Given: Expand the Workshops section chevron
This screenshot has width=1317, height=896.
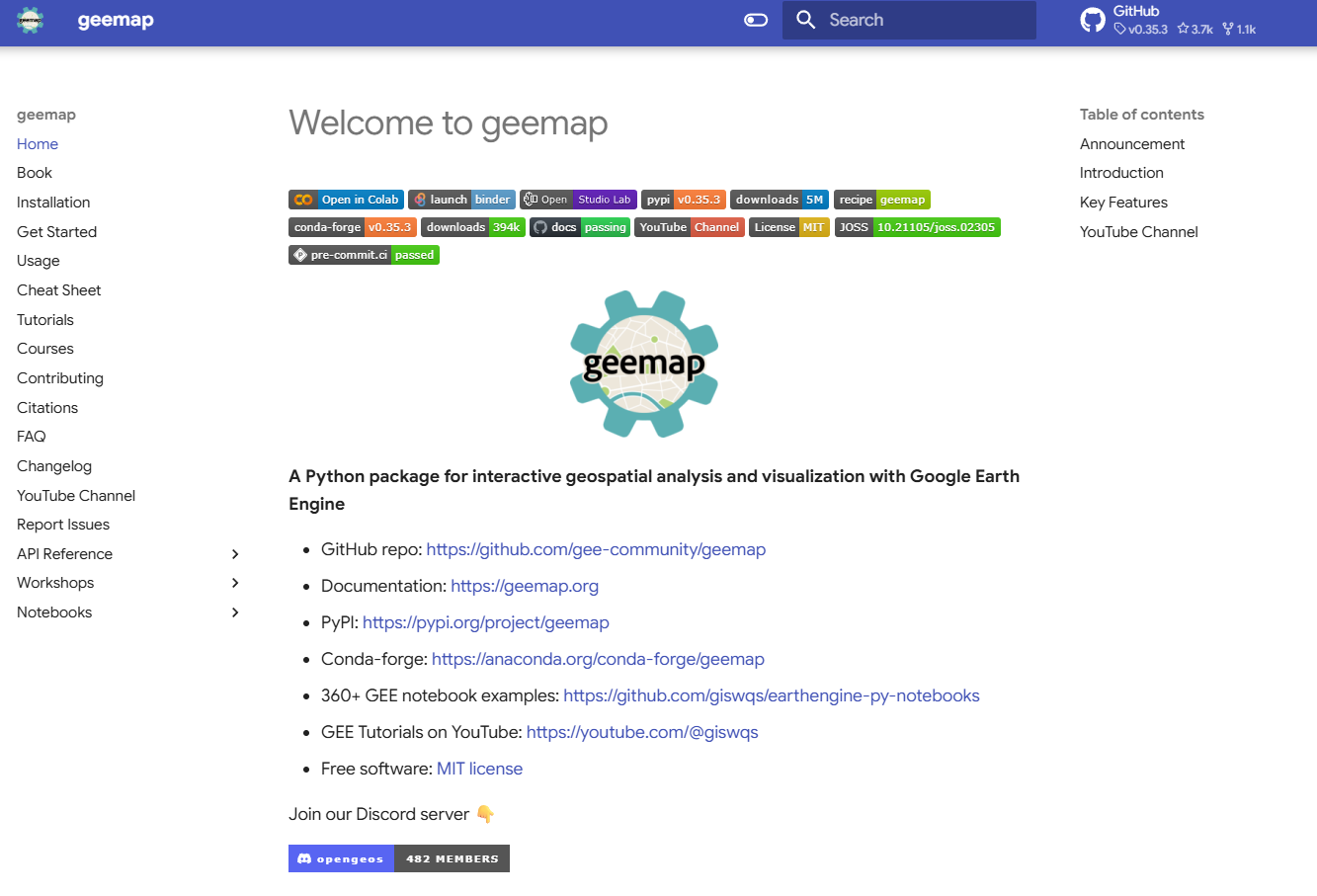Looking at the screenshot, I should coord(235,583).
